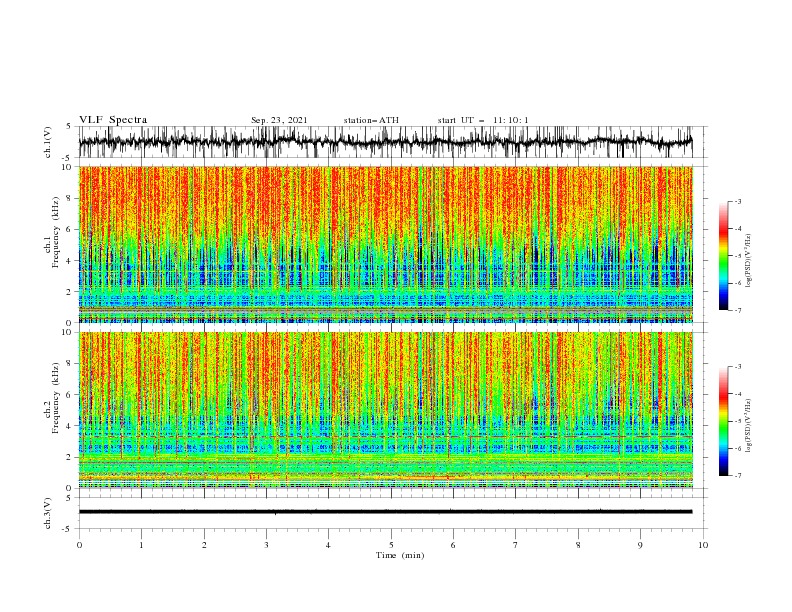The image size is (792, 612).
Task: Click the '6' frequency tick of ch.2 spectrogram
Action: [x=71, y=395]
